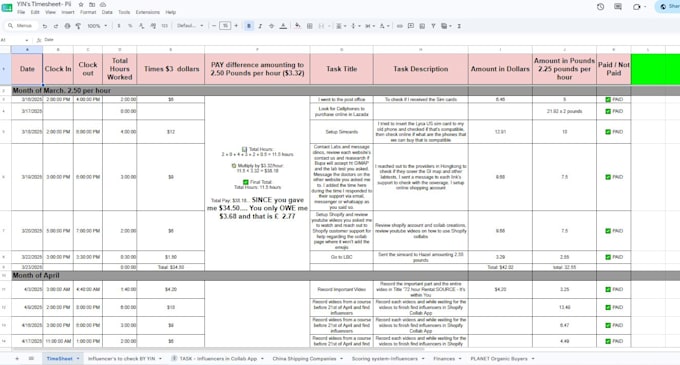Click the insert link icon
The width and height of the screenshot is (680, 365).
[399, 26]
